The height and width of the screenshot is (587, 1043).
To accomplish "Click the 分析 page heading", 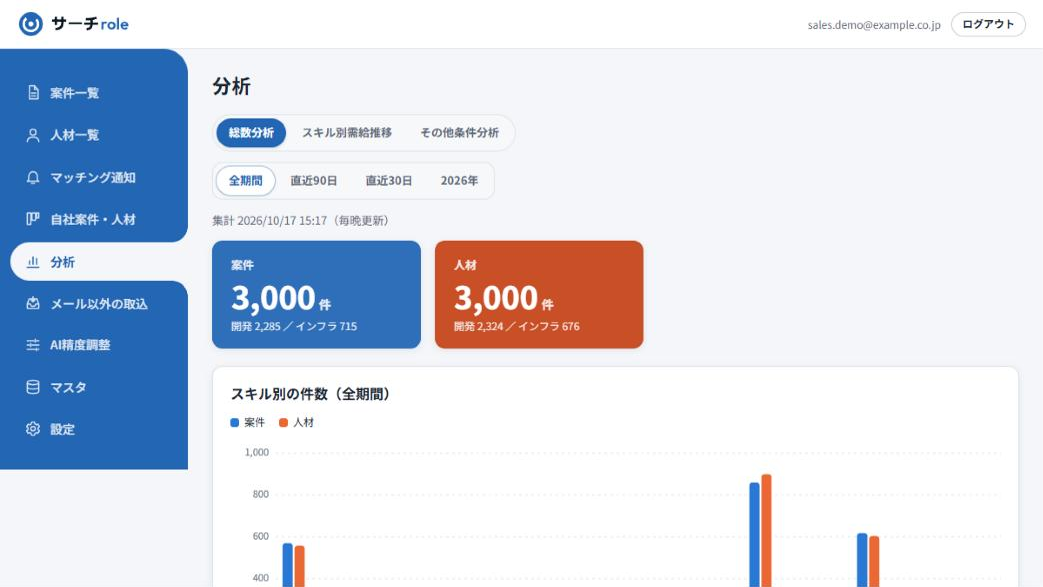I will pyautogui.click(x=231, y=87).
